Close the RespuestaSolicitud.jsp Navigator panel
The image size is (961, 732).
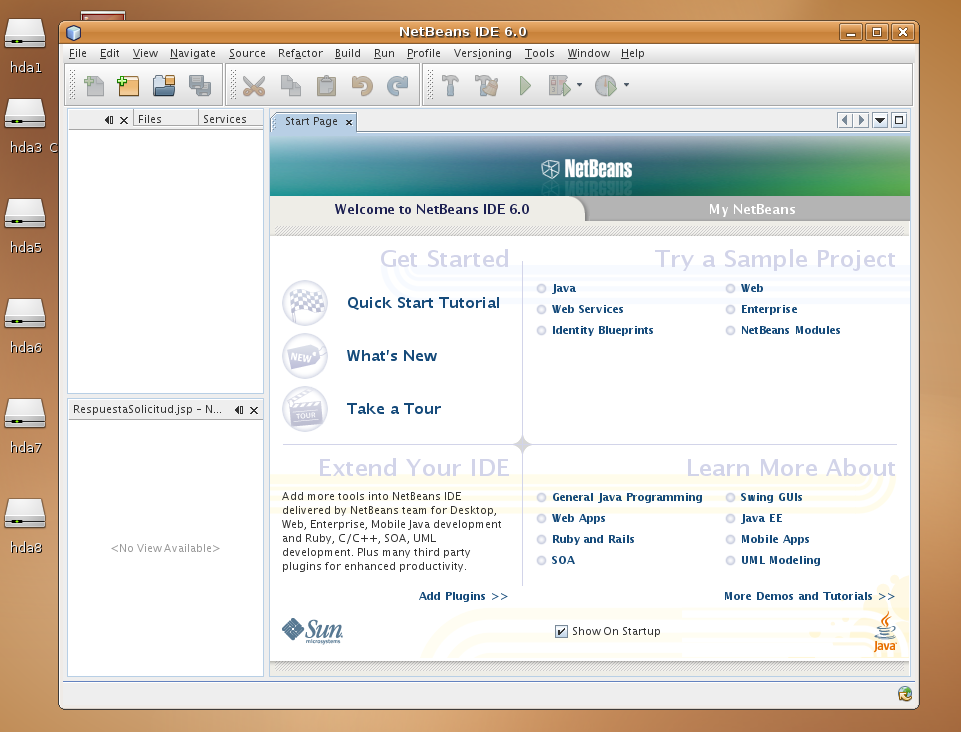[x=254, y=410]
